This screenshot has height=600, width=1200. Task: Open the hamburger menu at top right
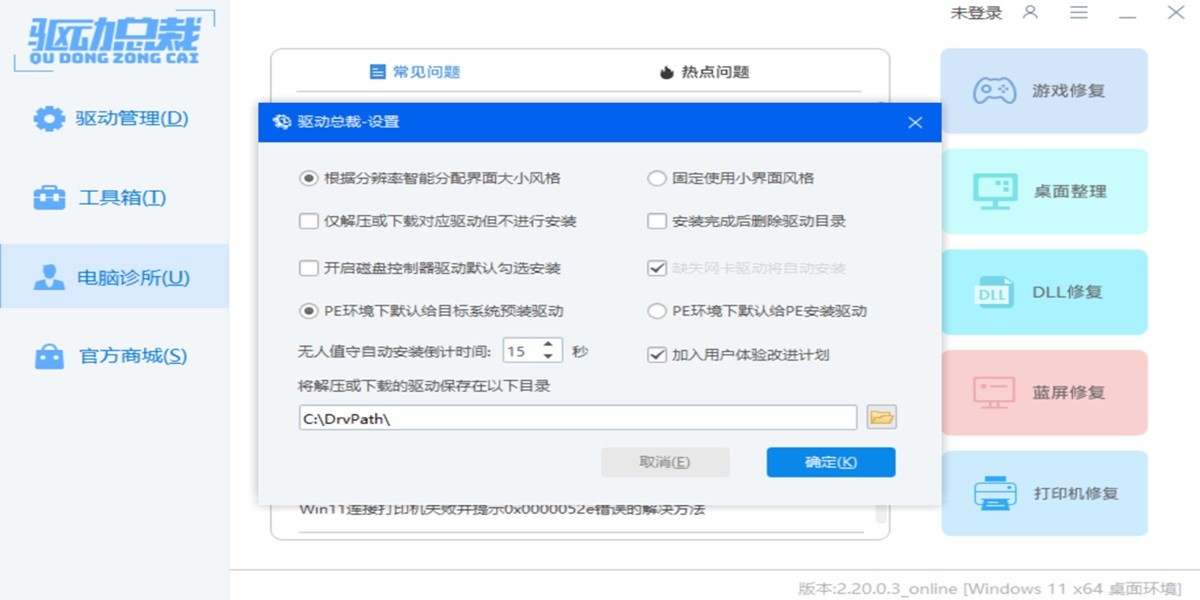1080,14
